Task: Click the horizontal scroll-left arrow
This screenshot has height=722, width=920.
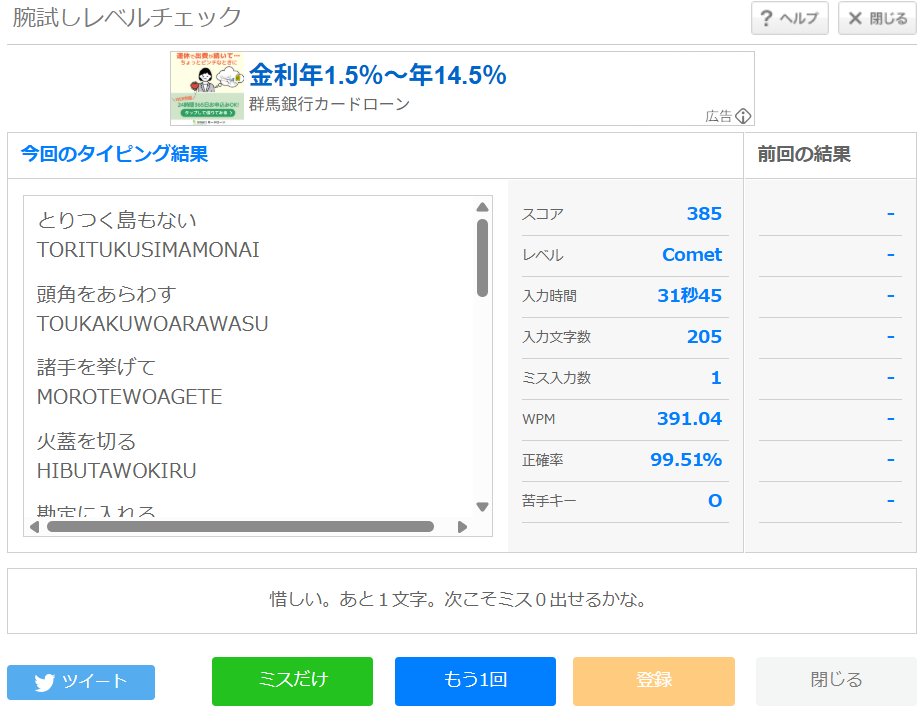Action: [x=35, y=527]
